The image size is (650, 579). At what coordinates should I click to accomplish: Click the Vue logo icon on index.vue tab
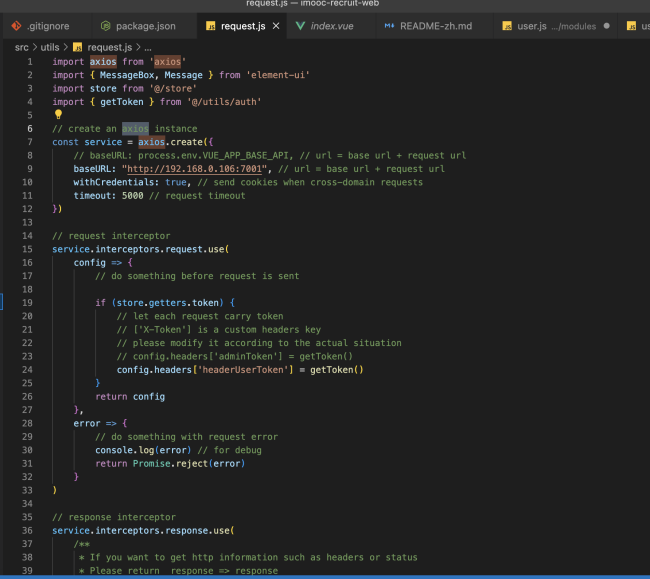tap(300, 25)
